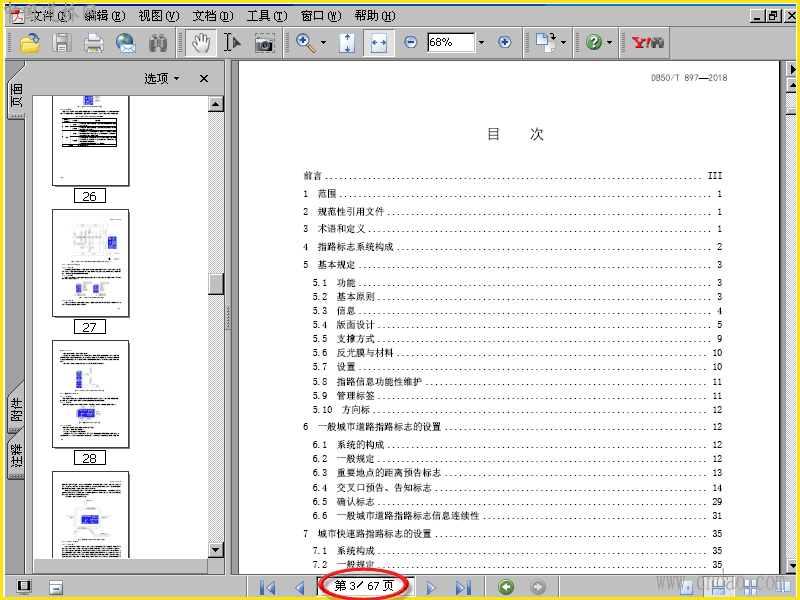Image resolution: width=800 pixels, height=600 pixels.
Task: Switch to Fit Width view
Action: click(x=378, y=43)
